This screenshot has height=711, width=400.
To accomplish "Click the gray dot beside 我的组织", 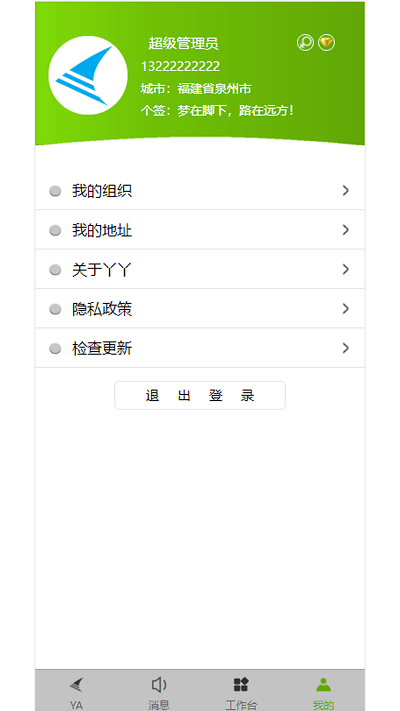I will click(x=55, y=191).
